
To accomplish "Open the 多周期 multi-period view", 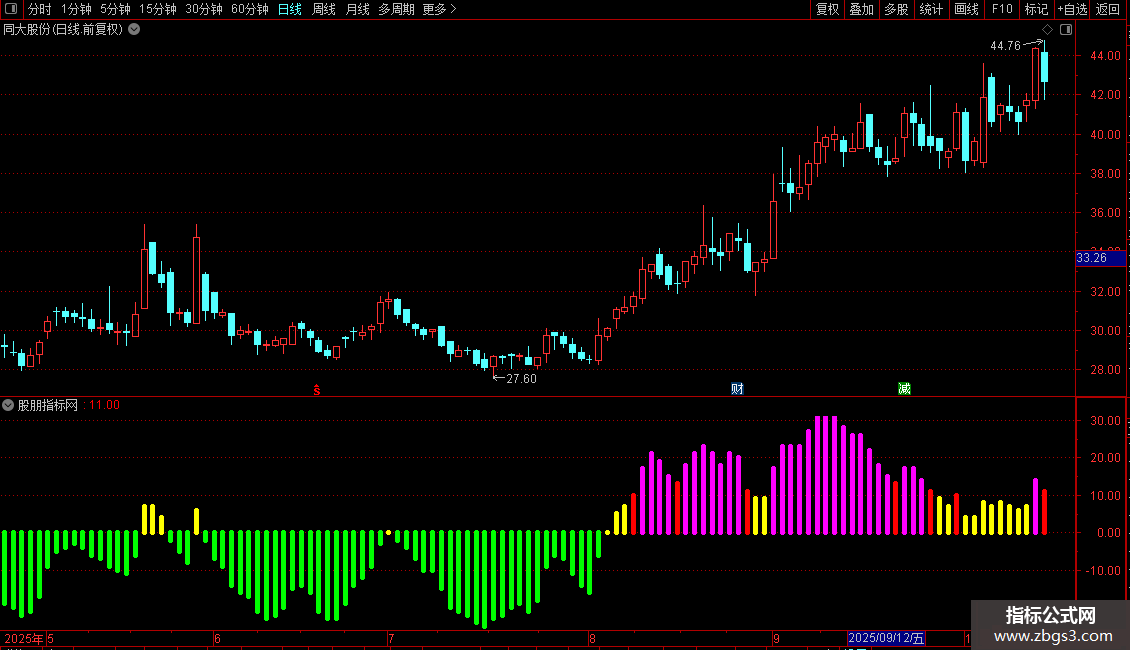I will (396, 9).
